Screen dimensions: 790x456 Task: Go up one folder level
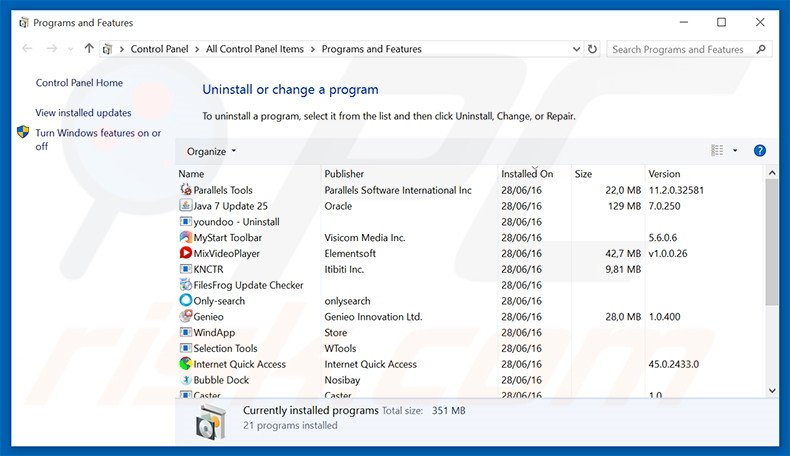click(x=89, y=48)
